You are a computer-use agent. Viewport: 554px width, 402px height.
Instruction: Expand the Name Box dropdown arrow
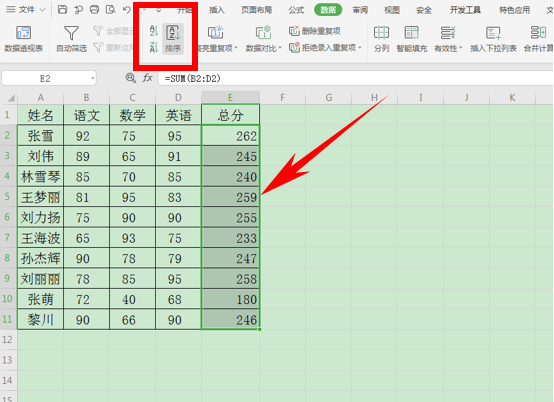(93, 78)
